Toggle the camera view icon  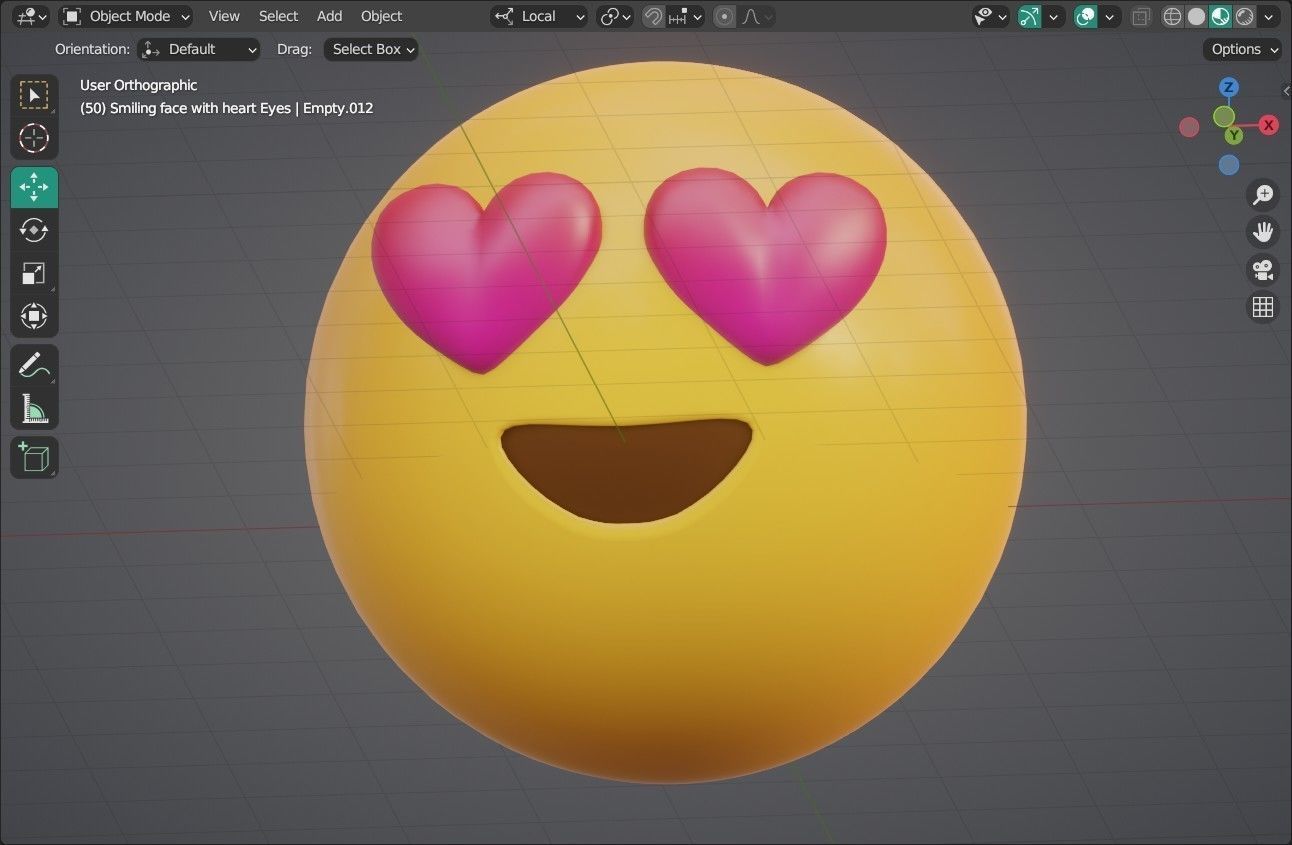[1263, 269]
